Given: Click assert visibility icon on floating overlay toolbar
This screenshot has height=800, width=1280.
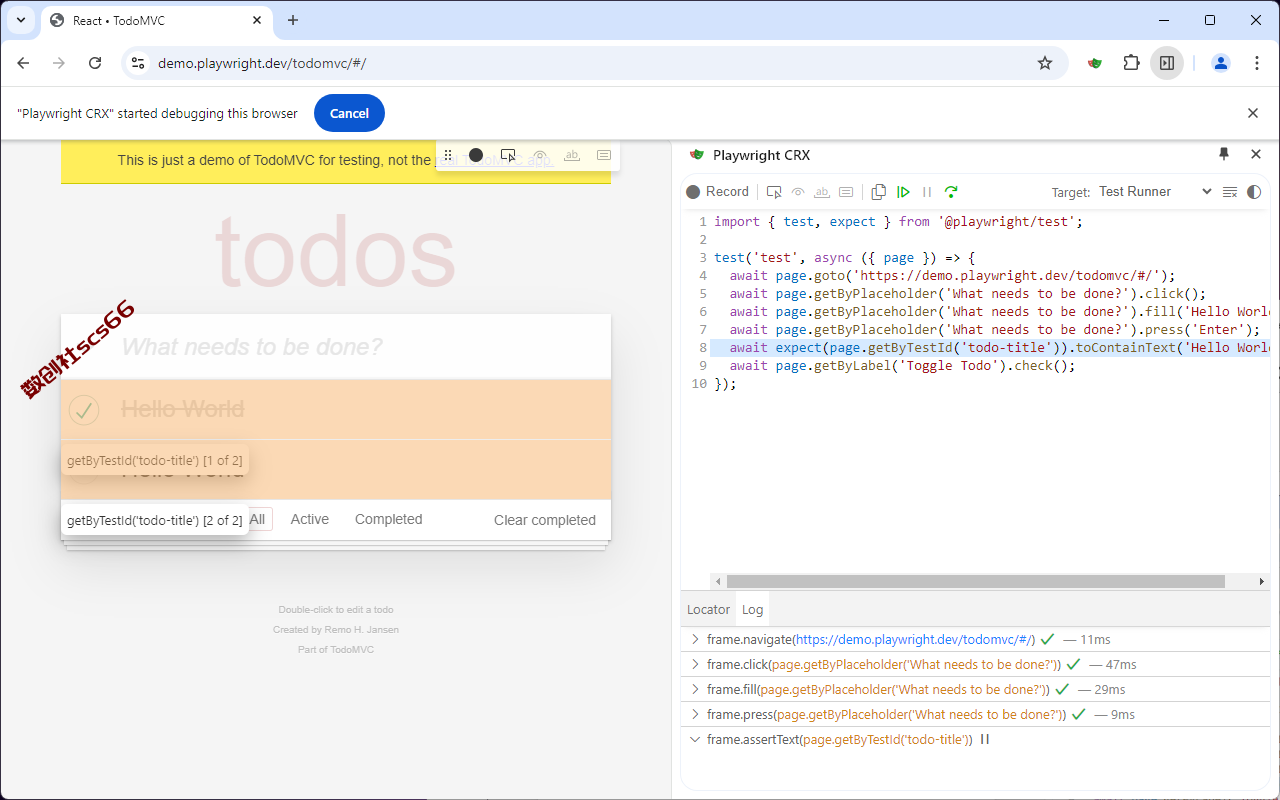Looking at the screenshot, I should 540,155.
